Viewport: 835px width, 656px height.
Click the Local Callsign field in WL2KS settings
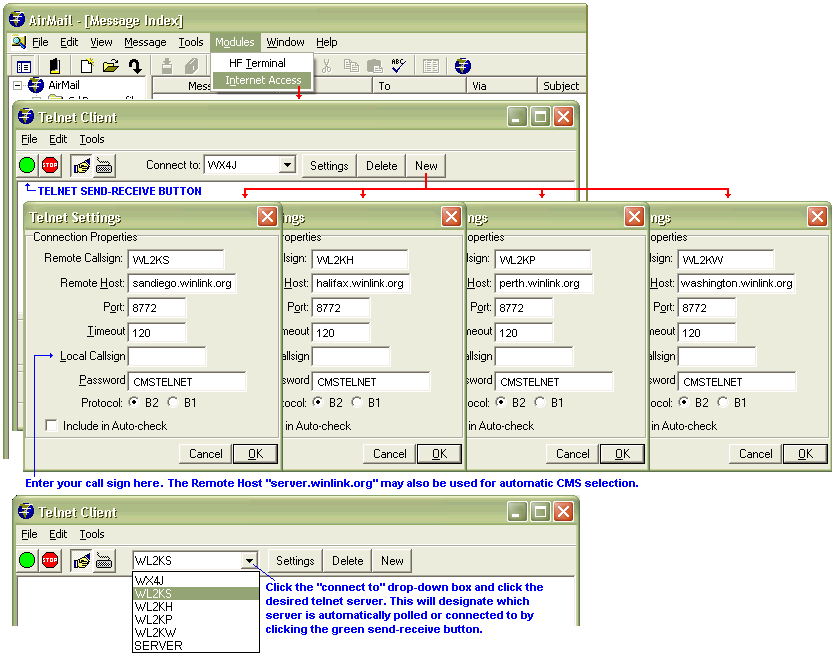(x=167, y=357)
